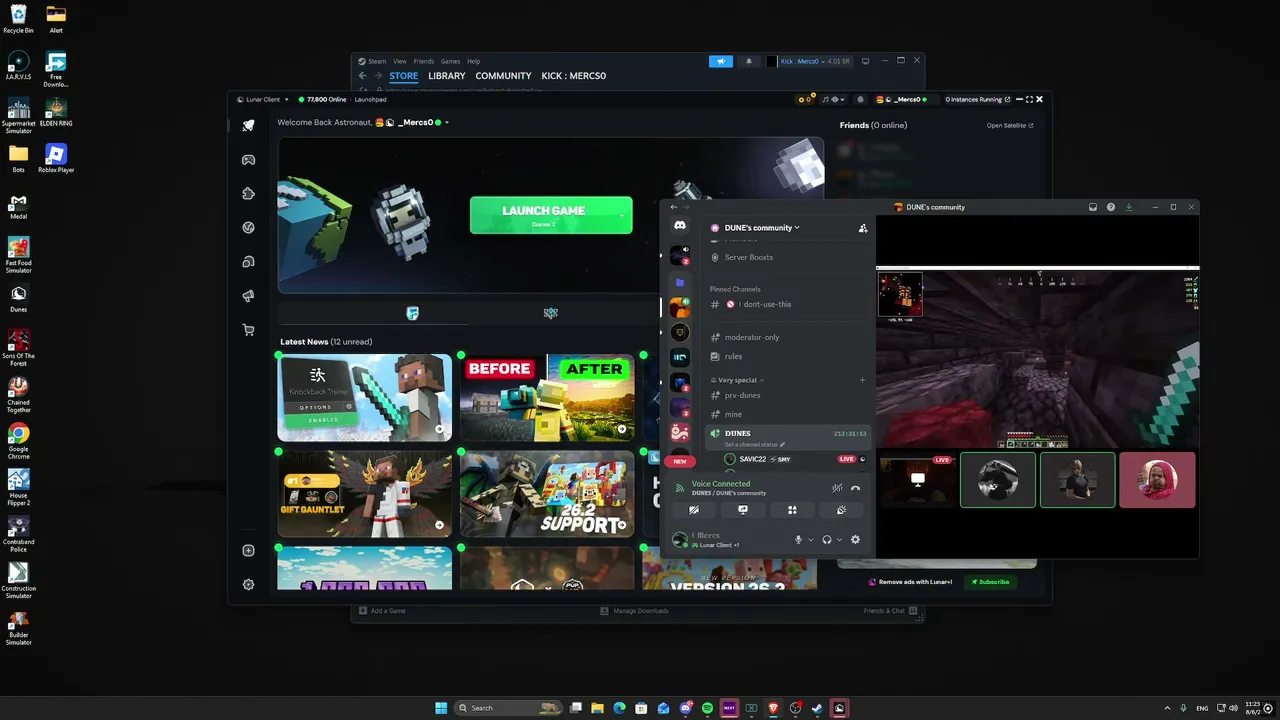Open Discord microphone input options arrow

point(810,540)
